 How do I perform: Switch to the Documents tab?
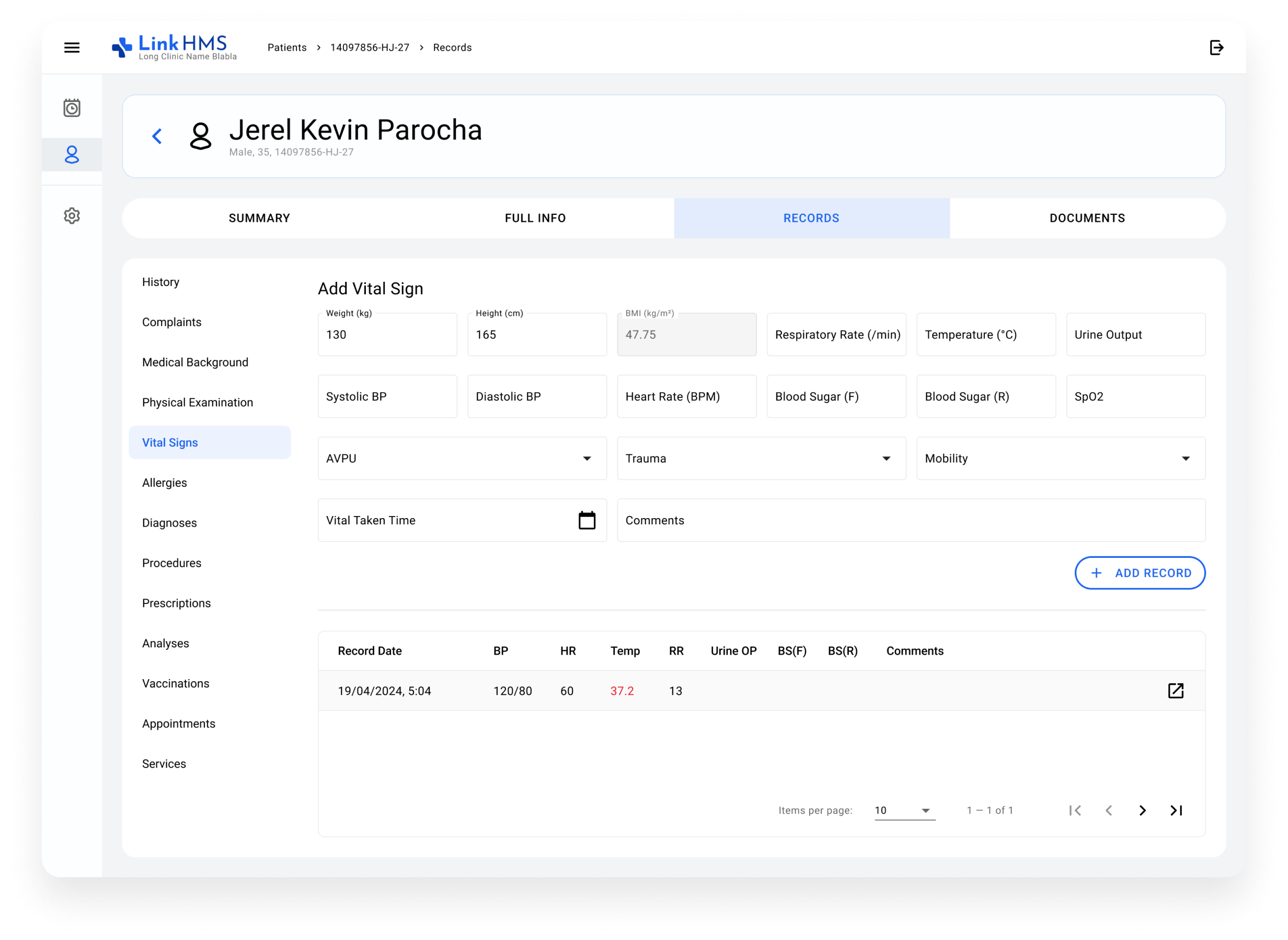(1087, 218)
